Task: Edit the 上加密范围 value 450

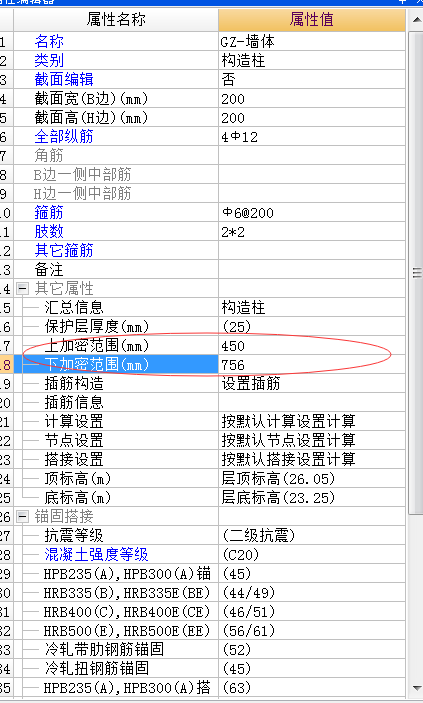Action: coord(312,345)
